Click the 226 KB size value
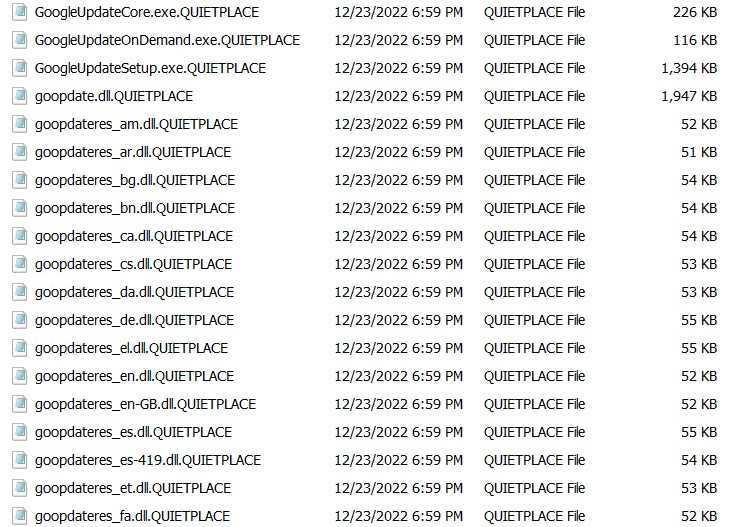The width and height of the screenshot is (741, 527). pyautogui.click(x=695, y=12)
